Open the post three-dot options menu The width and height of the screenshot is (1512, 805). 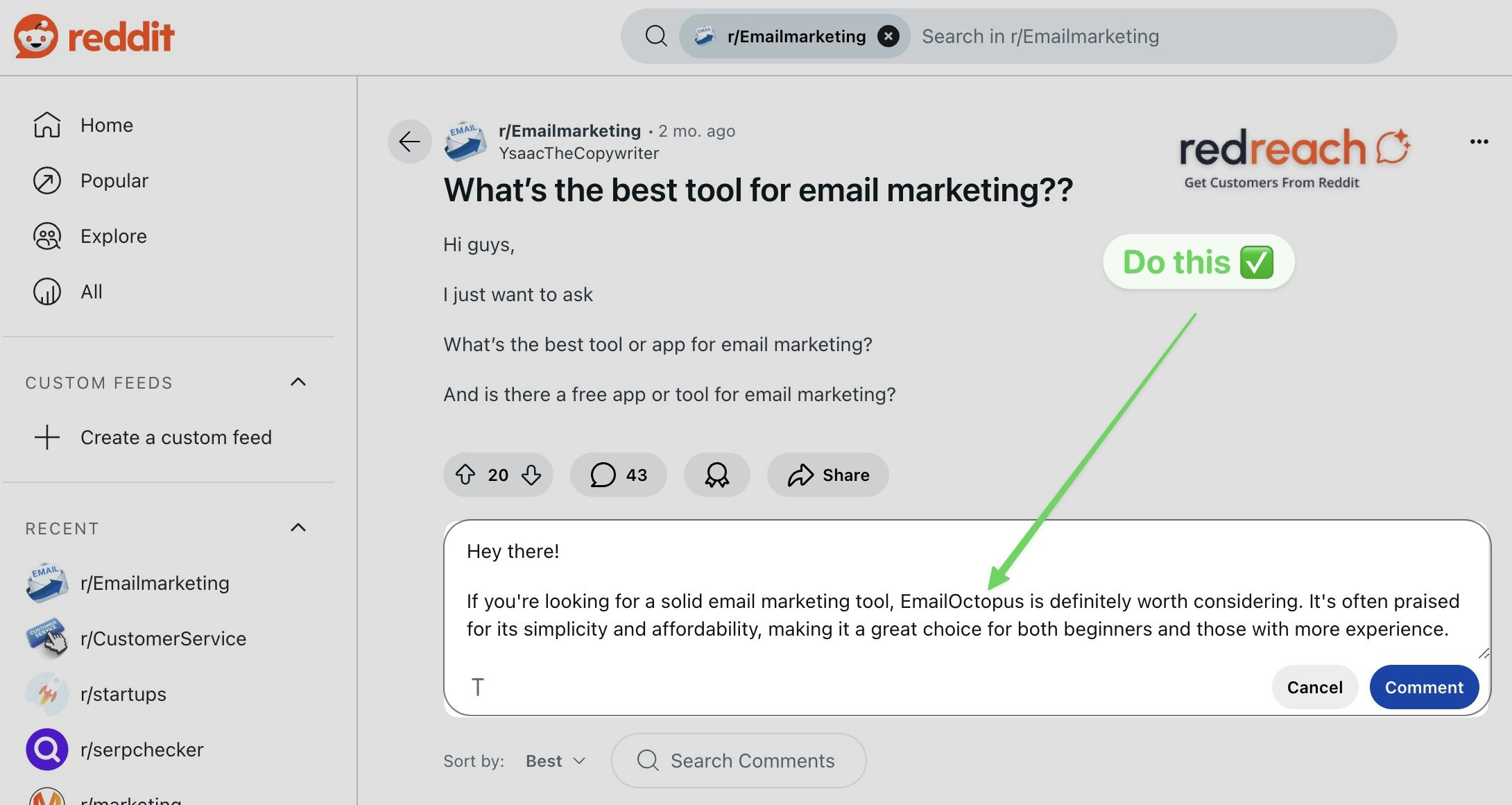1479,142
